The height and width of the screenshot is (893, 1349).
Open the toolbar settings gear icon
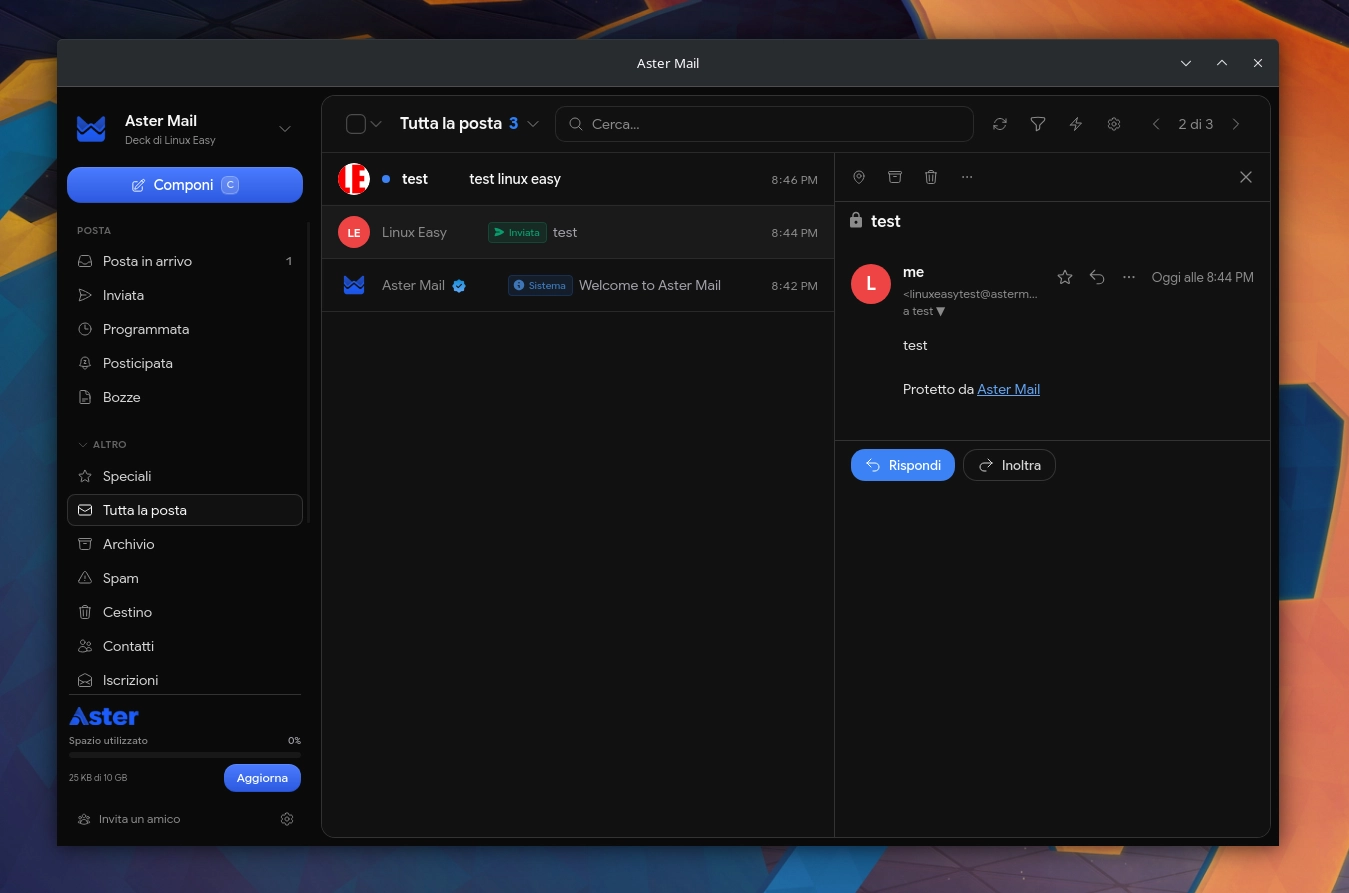(1114, 124)
